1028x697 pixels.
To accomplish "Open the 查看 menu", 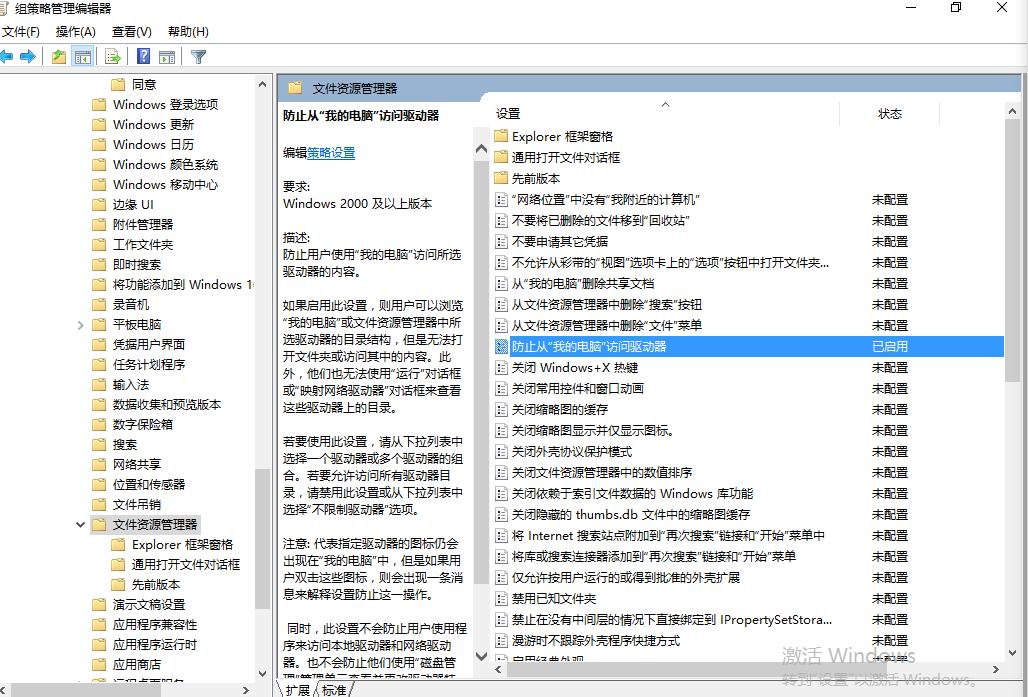I will coord(131,31).
